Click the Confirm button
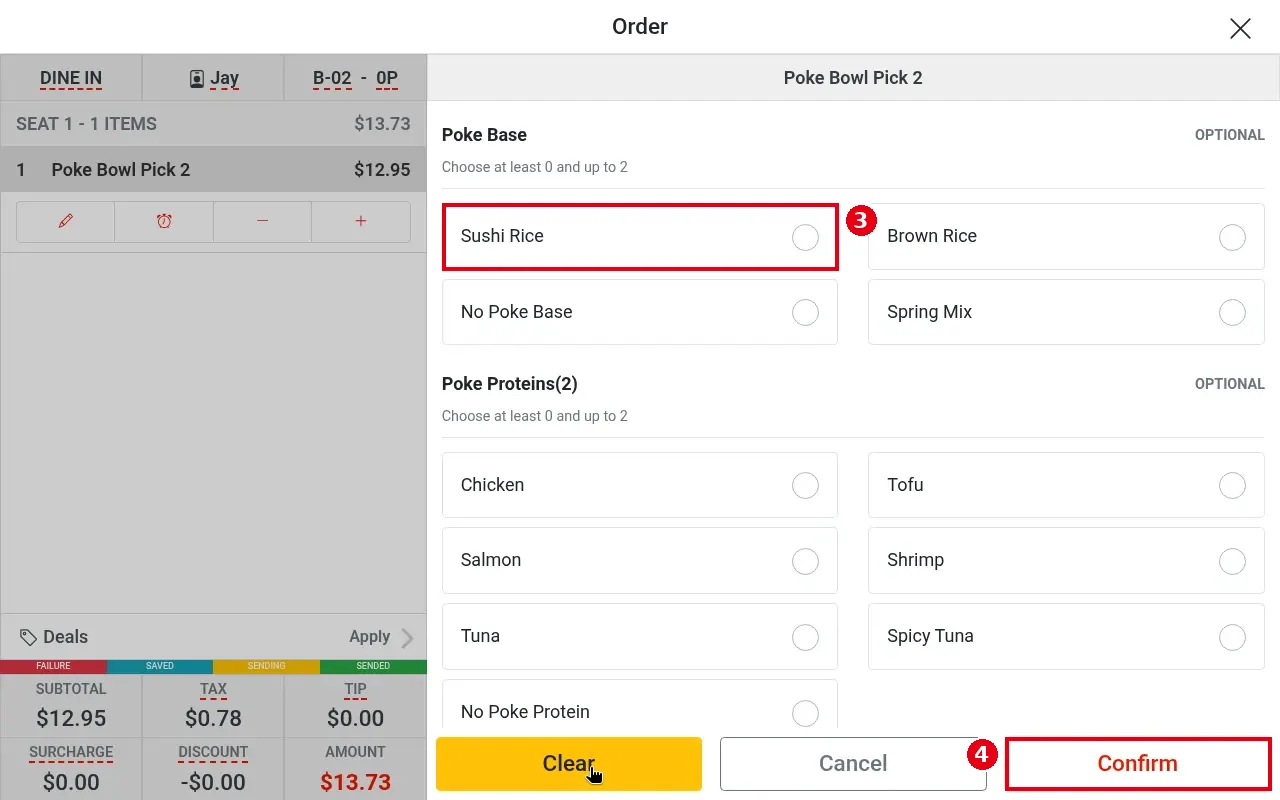Viewport: 1280px width, 800px height. tap(1138, 764)
